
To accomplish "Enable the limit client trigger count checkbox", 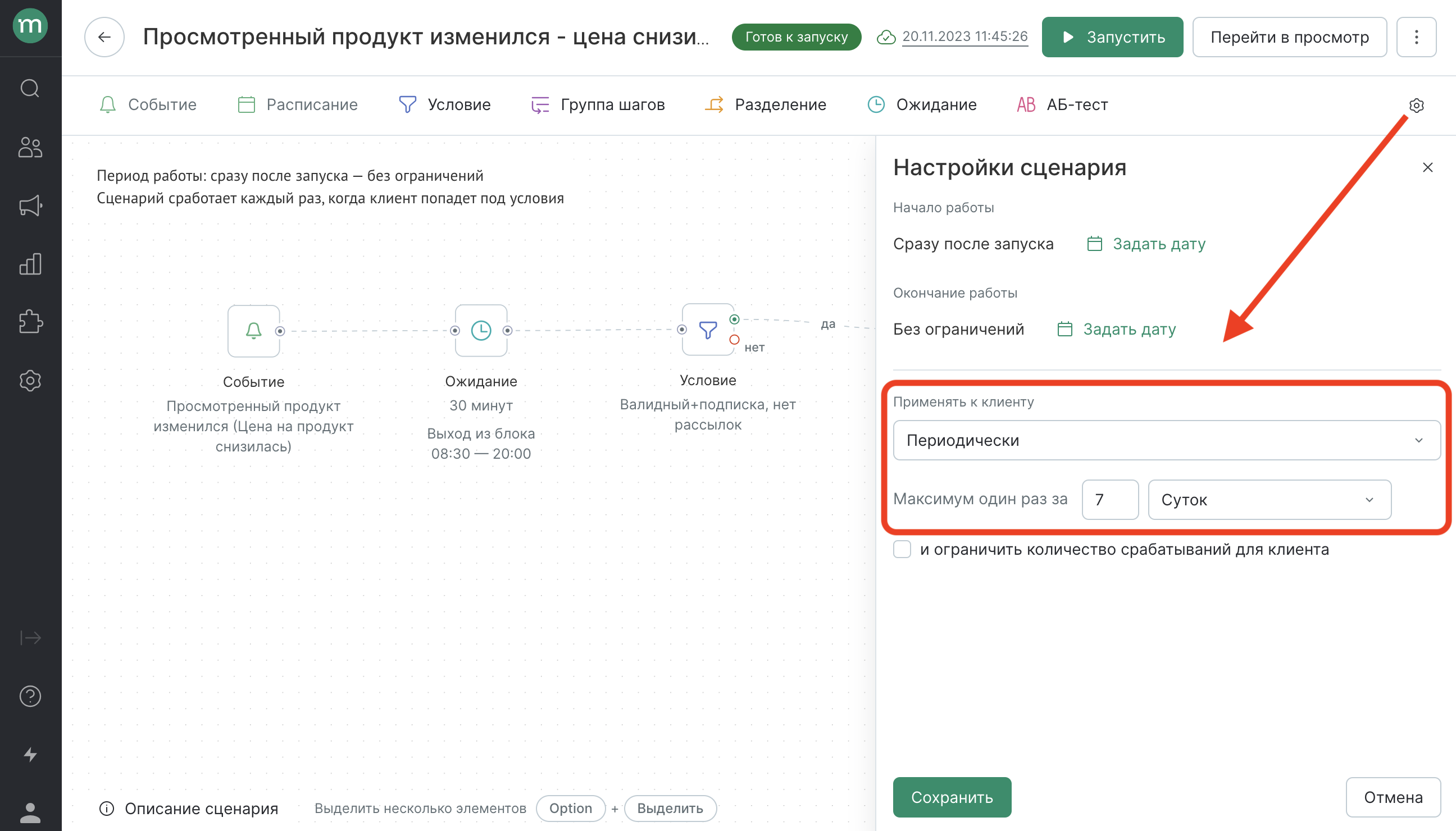I will pyautogui.click(x=902, y=550).
